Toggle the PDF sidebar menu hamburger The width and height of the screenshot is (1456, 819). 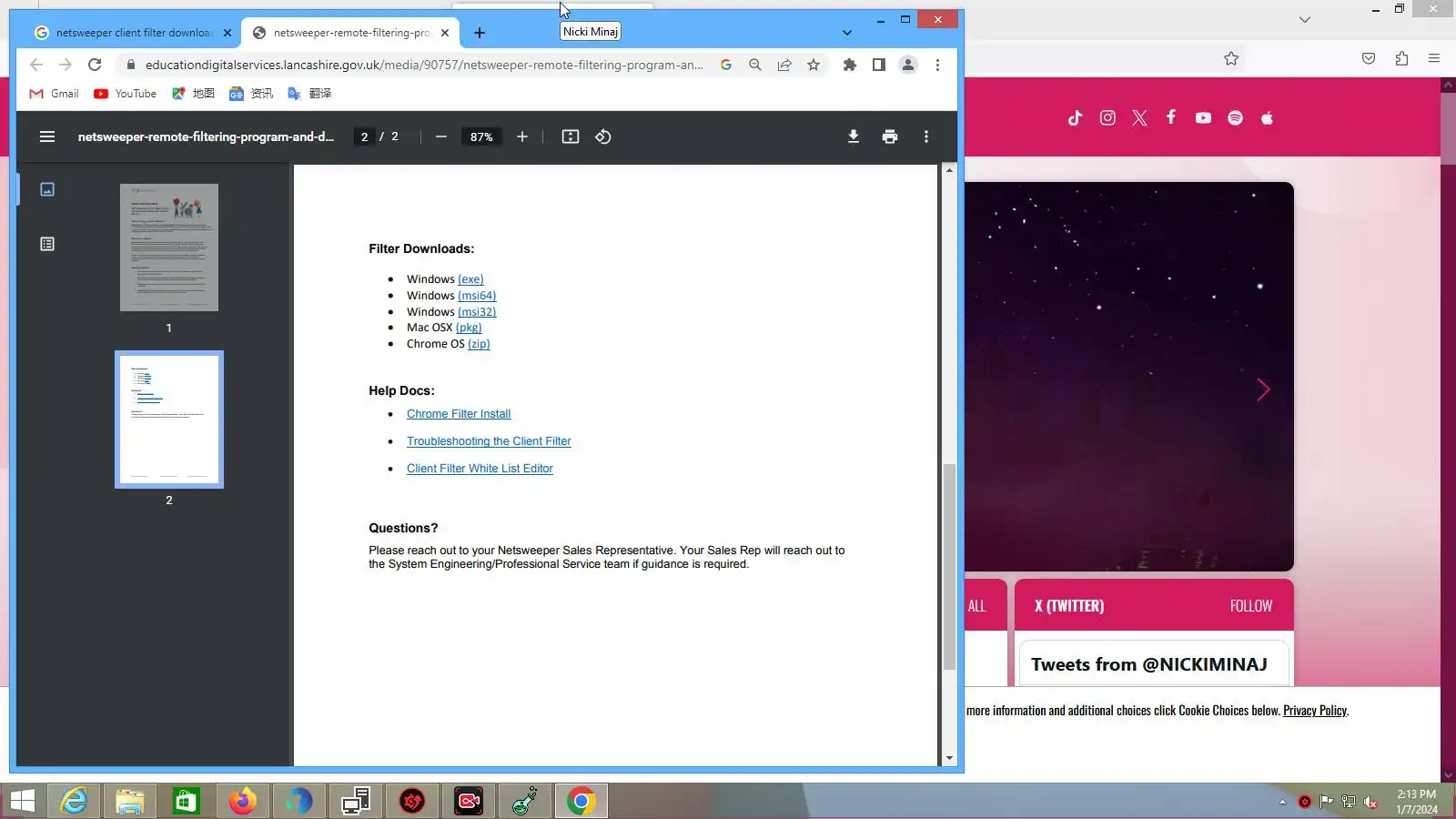tap(47, 136)
